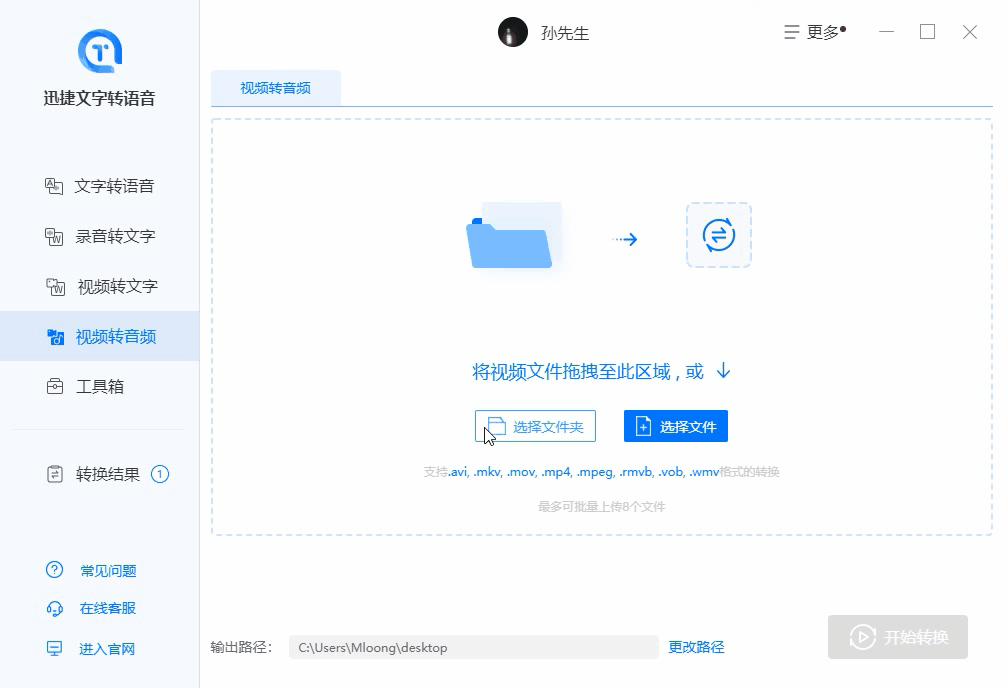Click the user avatar picture

click(x=513, y=32)
